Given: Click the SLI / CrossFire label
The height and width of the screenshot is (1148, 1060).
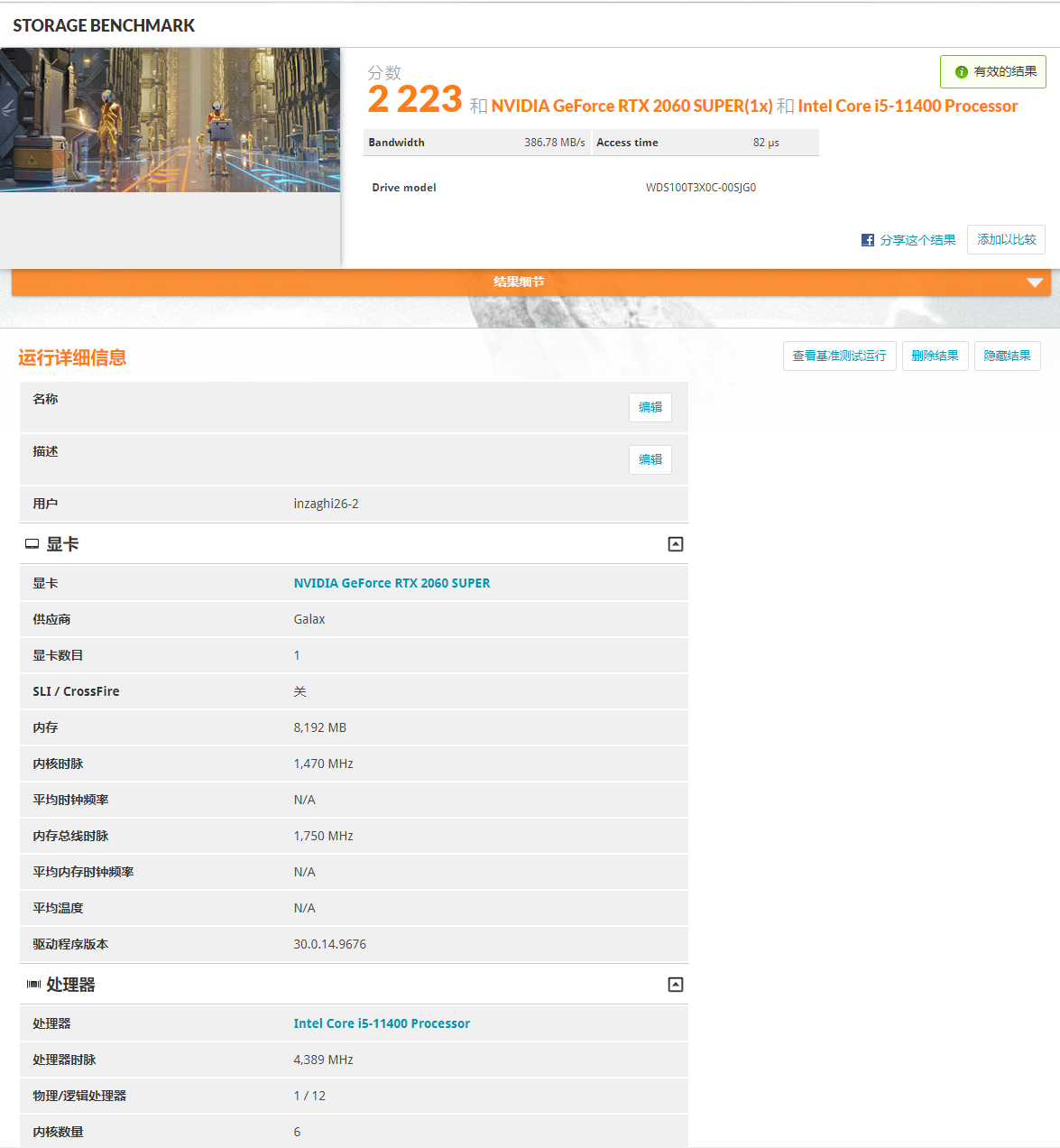Looking at the screenshot, I should pos(76,691).
